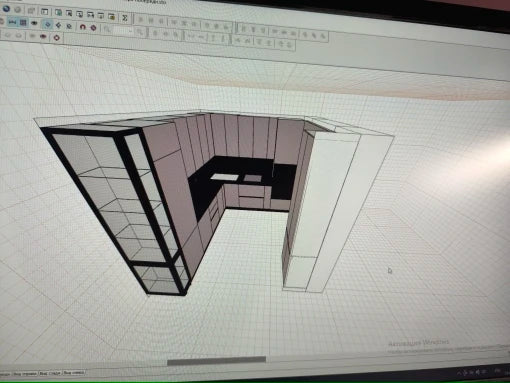Open the panel layout window icon
This screenshot has width=510, height=383.
(x=44, y=12)
